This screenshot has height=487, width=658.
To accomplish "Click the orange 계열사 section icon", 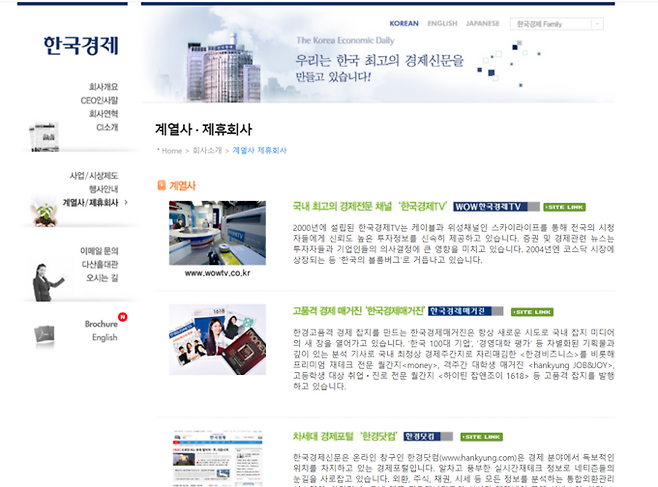I will [x=161, y=185].
